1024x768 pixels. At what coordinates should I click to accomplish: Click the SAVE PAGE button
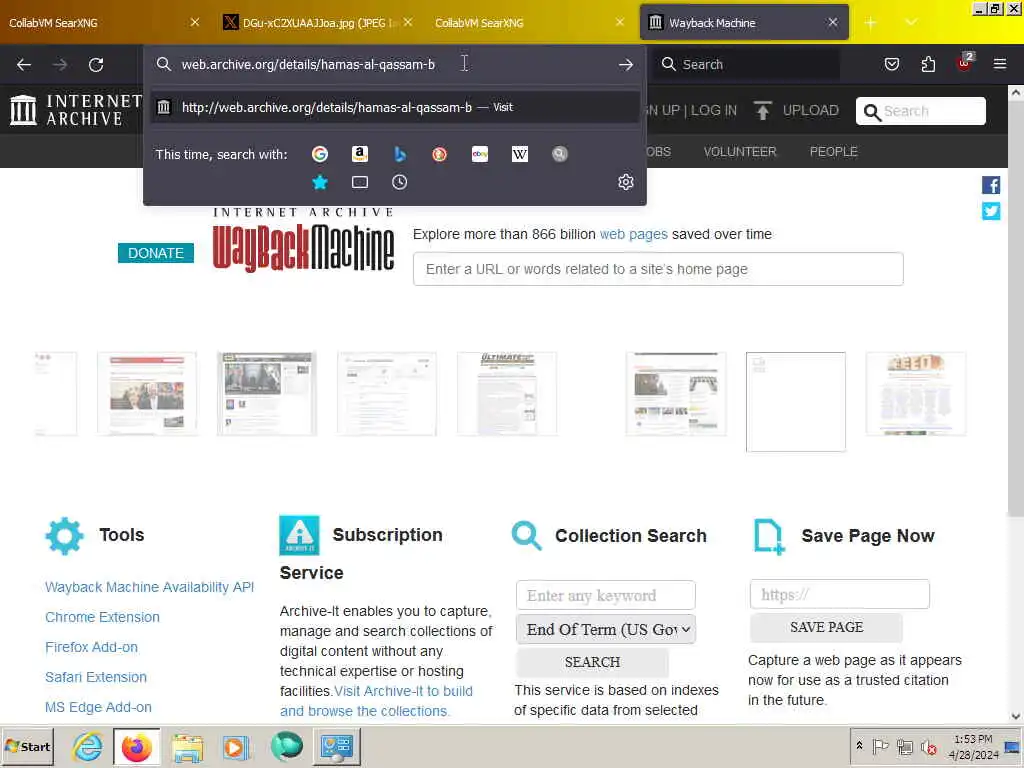pyautogui.click(x=826, y=627)
